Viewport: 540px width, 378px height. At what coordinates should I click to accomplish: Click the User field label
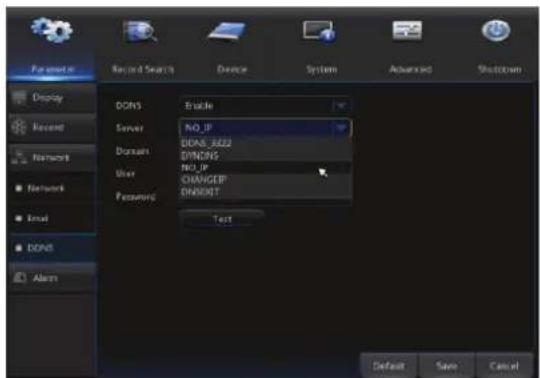pyautogui.click(x=125, y=174)
